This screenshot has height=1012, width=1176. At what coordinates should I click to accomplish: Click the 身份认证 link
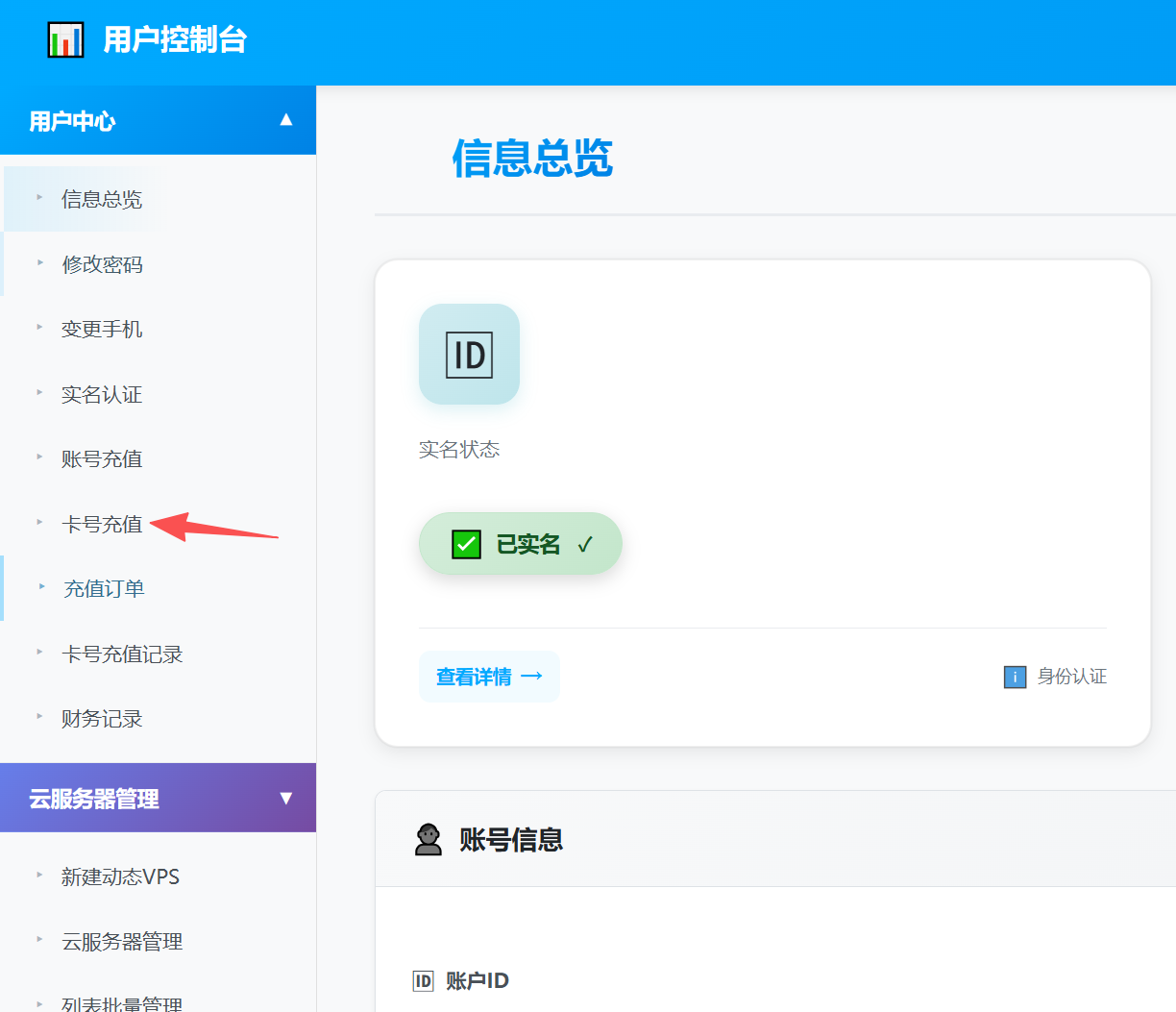coord(1071,678)
